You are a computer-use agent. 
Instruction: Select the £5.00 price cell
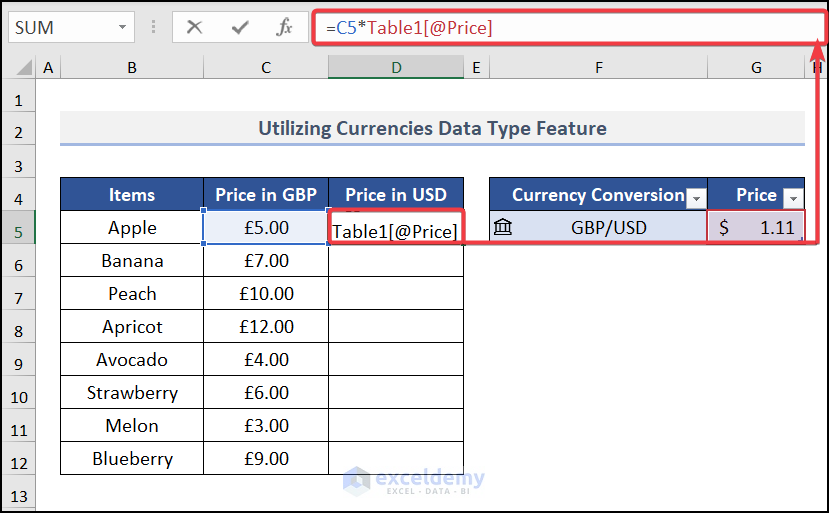[x=266, y=228]
